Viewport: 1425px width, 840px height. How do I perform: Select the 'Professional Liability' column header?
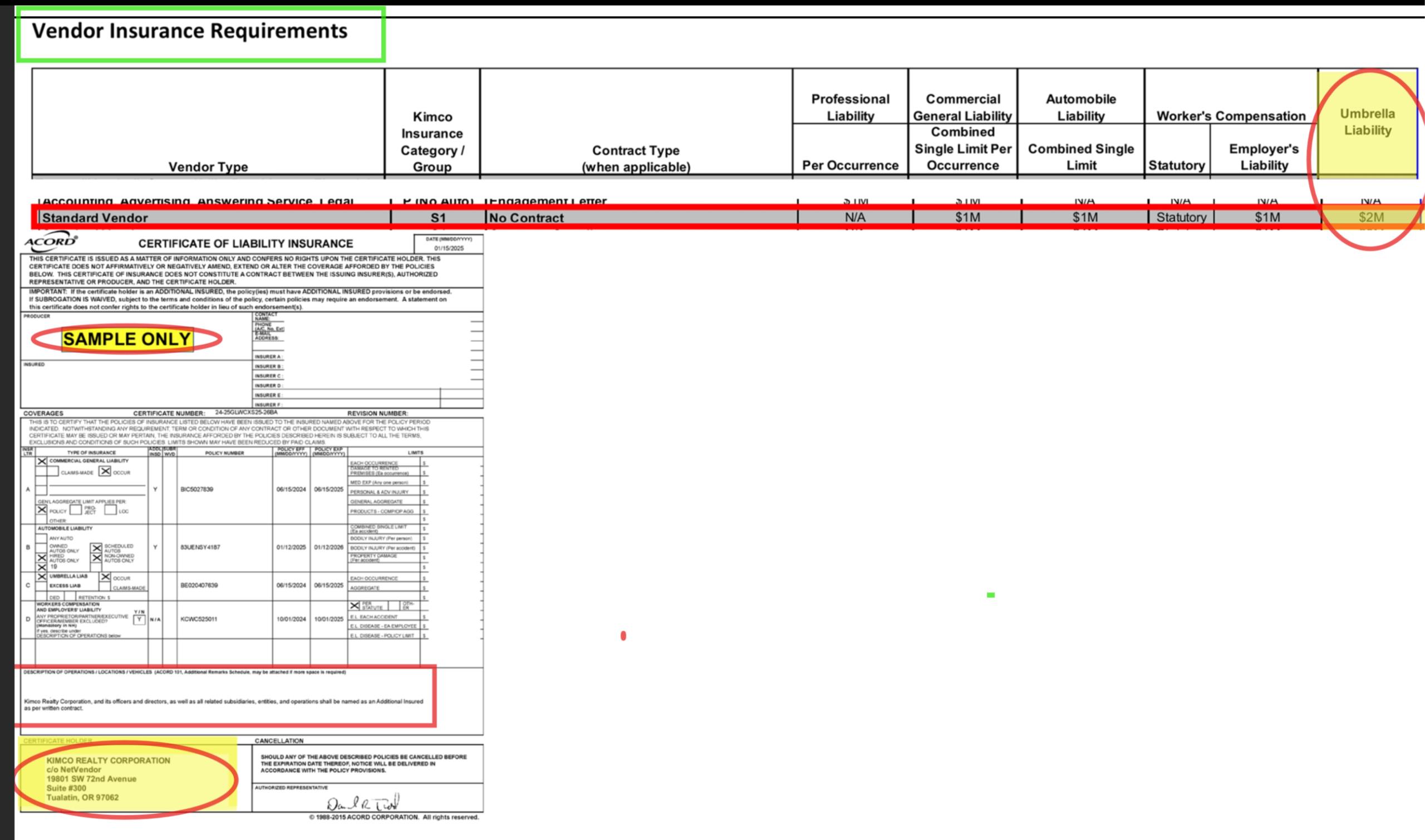[850, 107]
